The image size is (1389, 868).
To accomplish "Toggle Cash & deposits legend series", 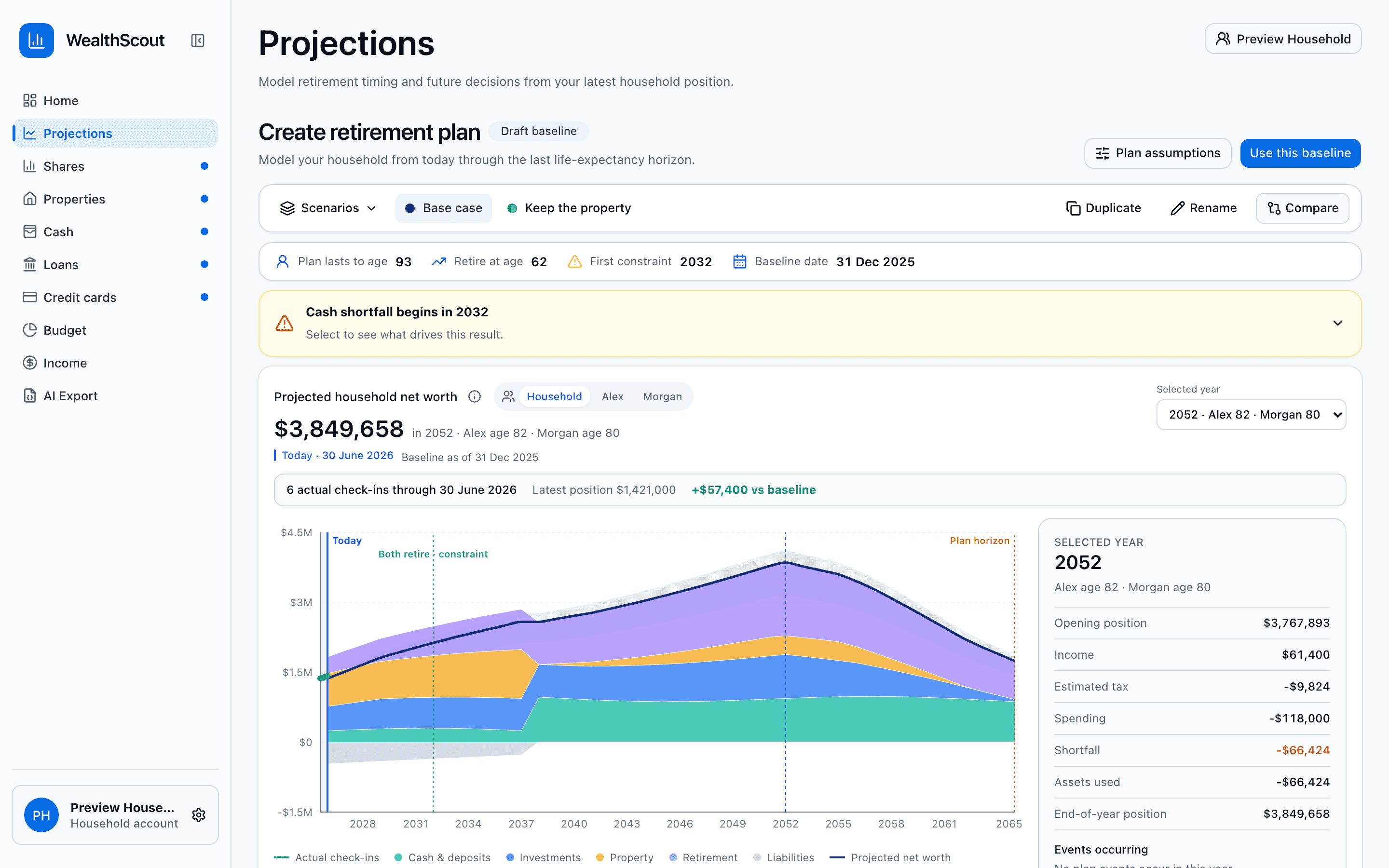I will (x=443, y=857).
